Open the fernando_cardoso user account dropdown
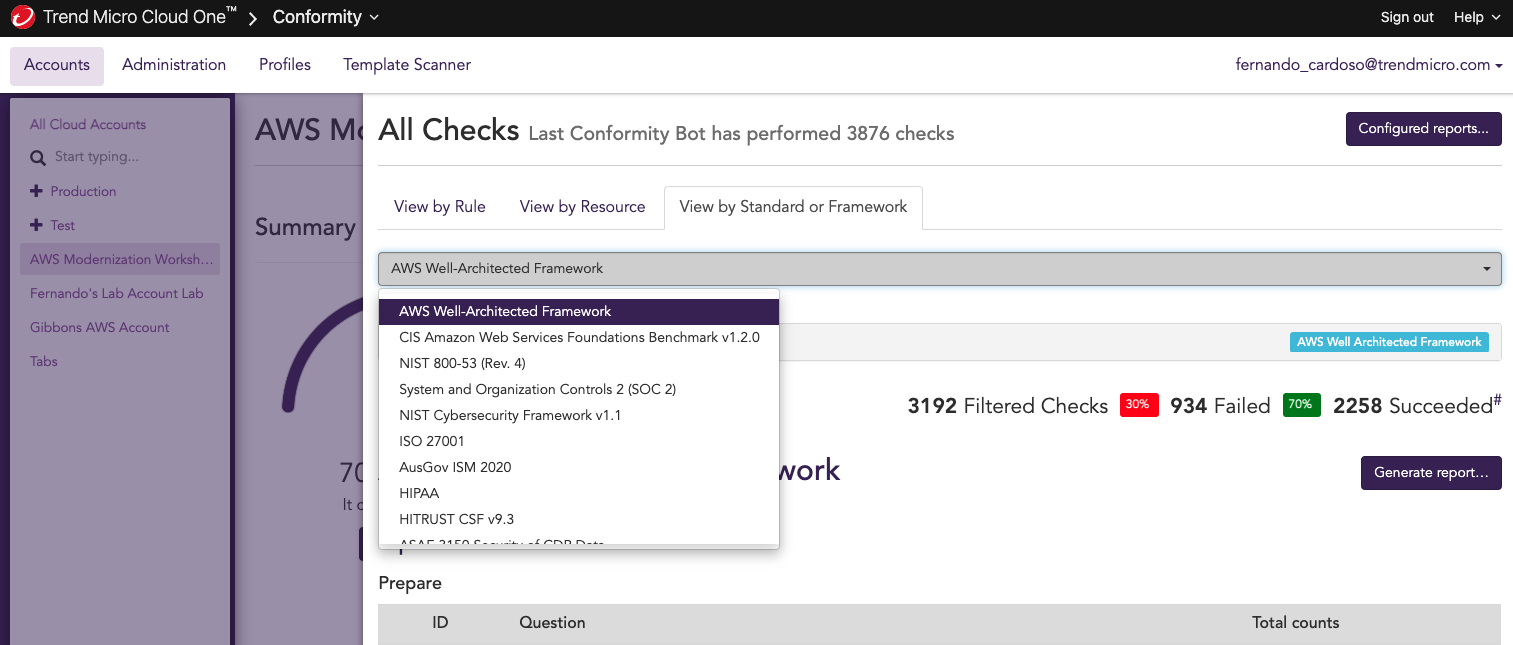This screenshot has height=645, width=1513. coord(1369,65)
